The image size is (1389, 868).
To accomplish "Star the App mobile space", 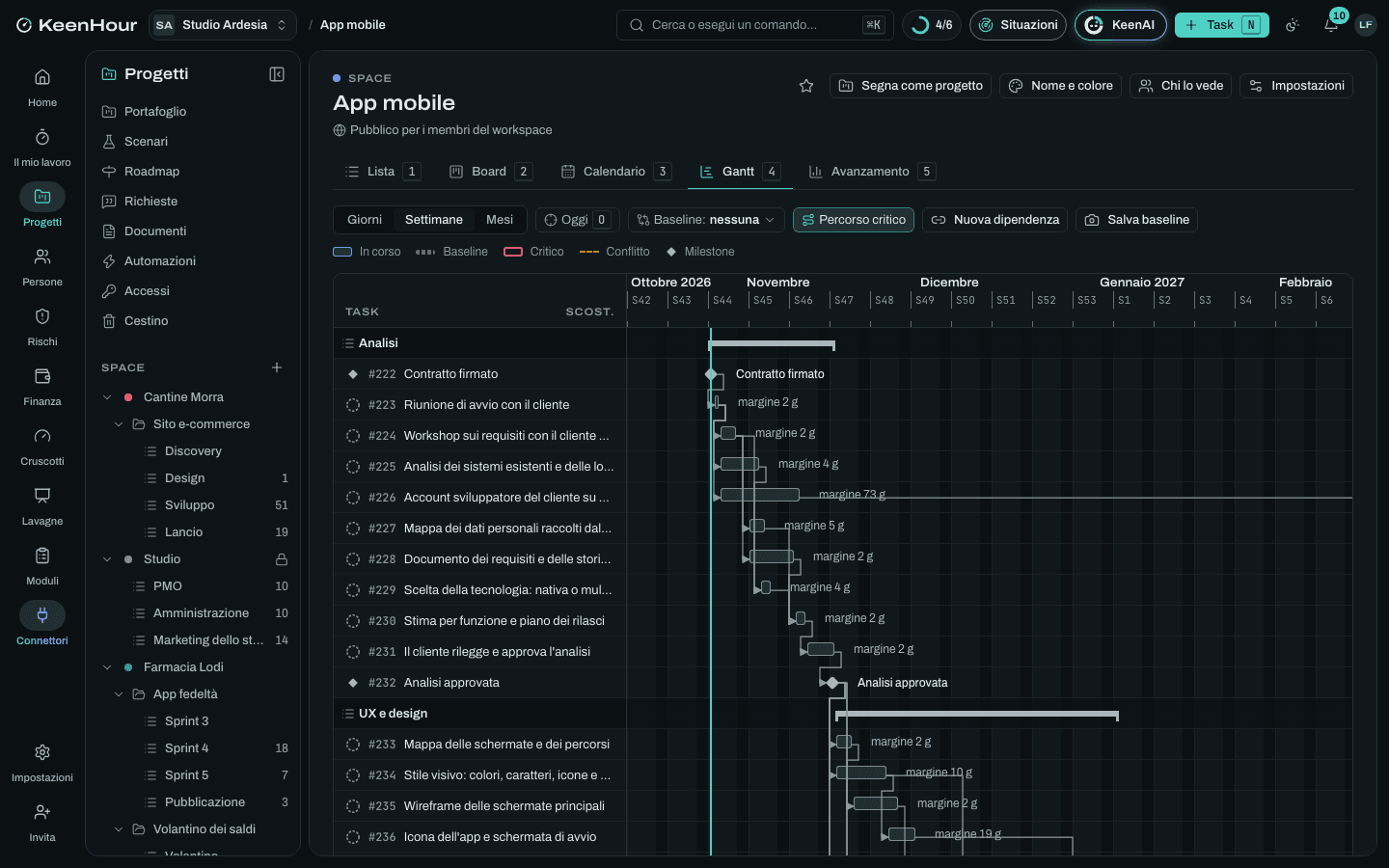I will [x=806, y=86].
